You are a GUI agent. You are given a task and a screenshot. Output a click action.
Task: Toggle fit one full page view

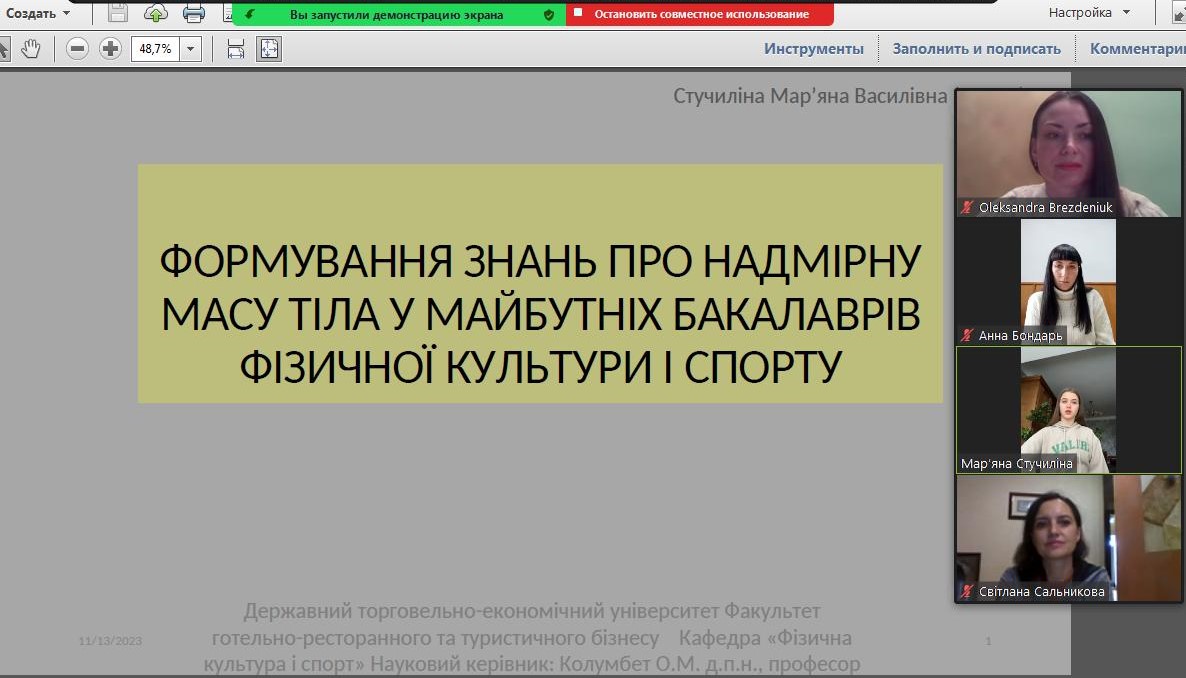click(x=268, y=48)
